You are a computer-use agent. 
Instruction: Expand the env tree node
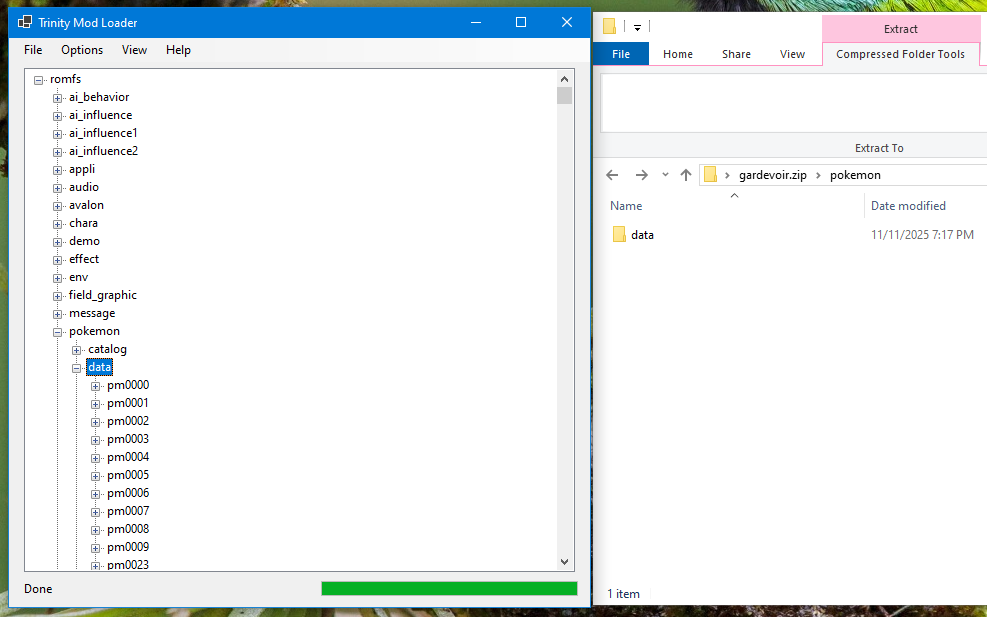tap(57, 278)
